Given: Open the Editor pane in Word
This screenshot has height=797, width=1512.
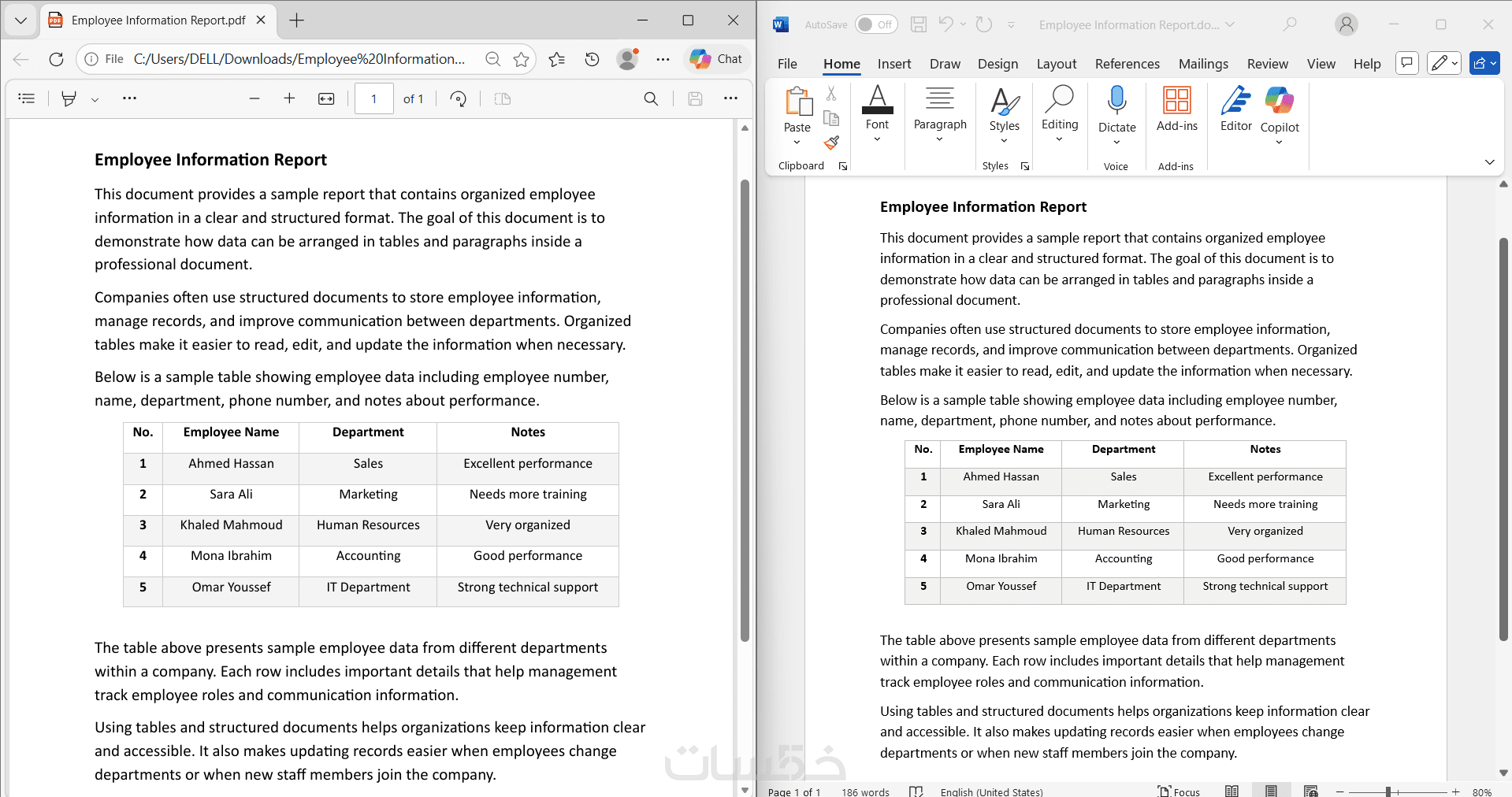Looking at the screenshot, I should [1235, 101].
